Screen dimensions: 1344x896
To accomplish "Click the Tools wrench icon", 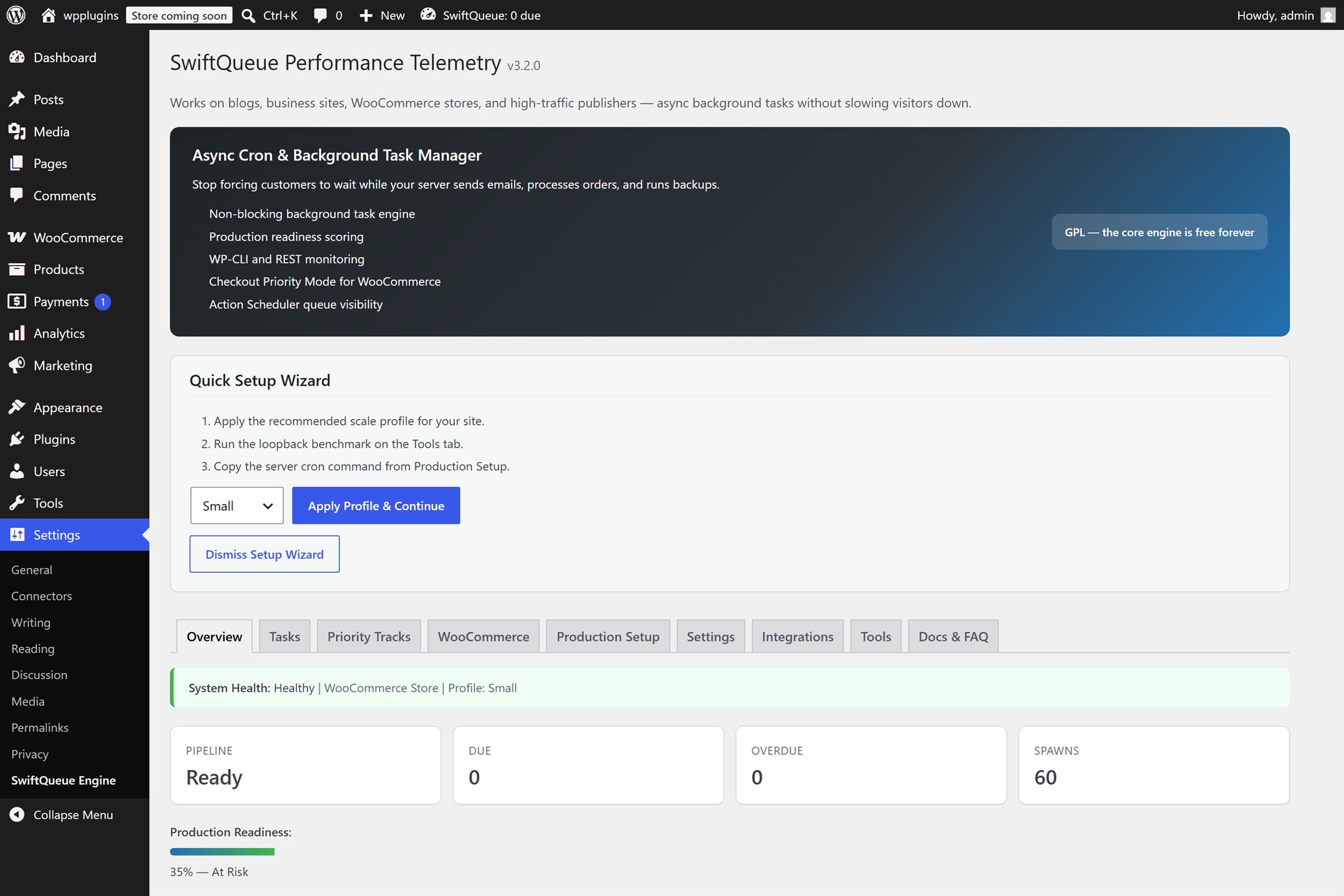I will point(17,503).
